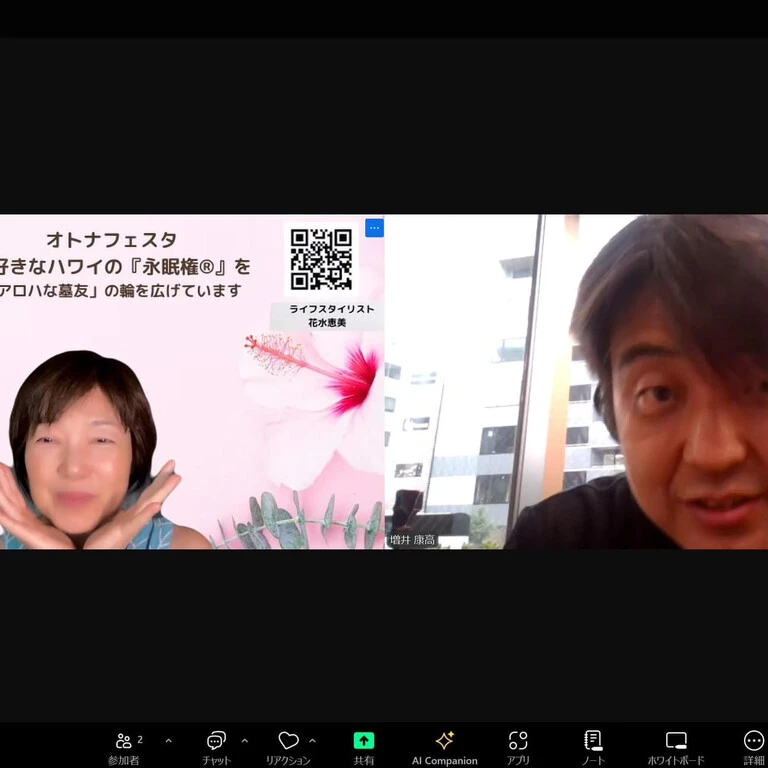Click the QR code in left video
The image size is (768, 768).
click(x=321, y=259)
